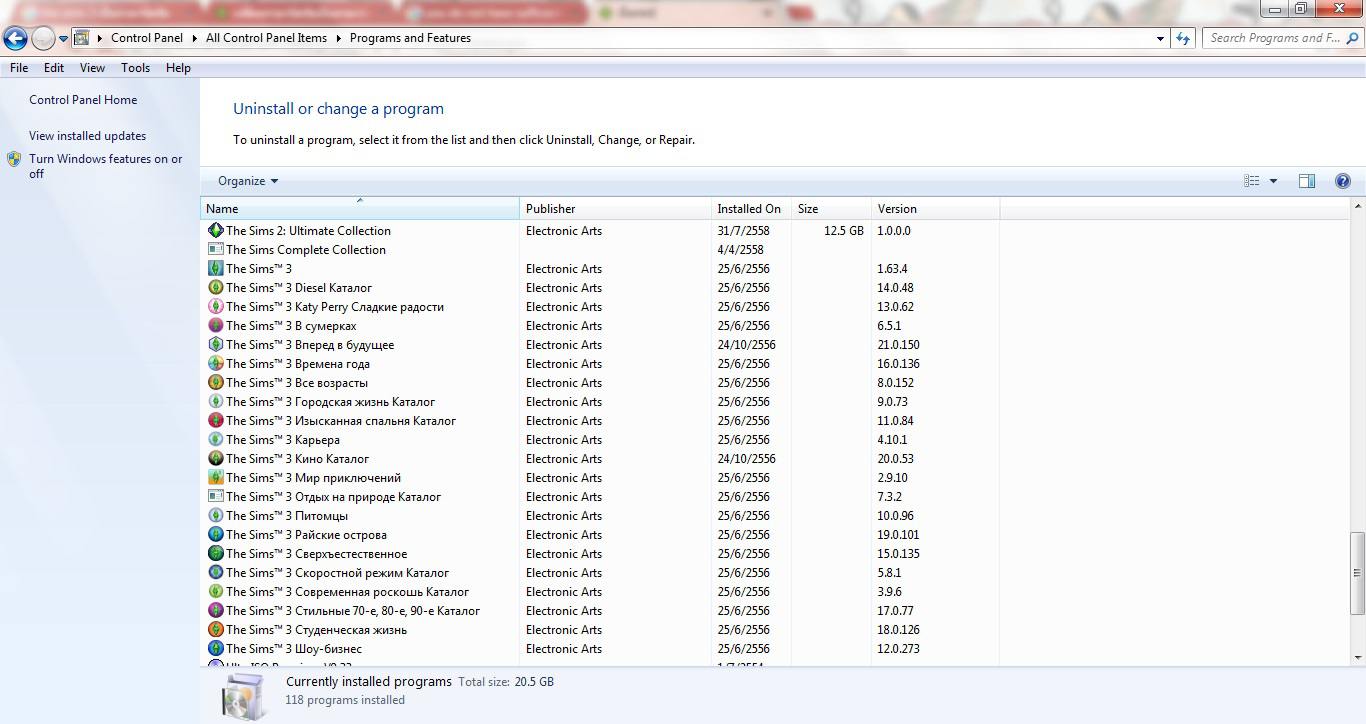This screenshot has width=1366, height=724.
Task: Select the 12.5 GB size cell
Action: point(844,231)
